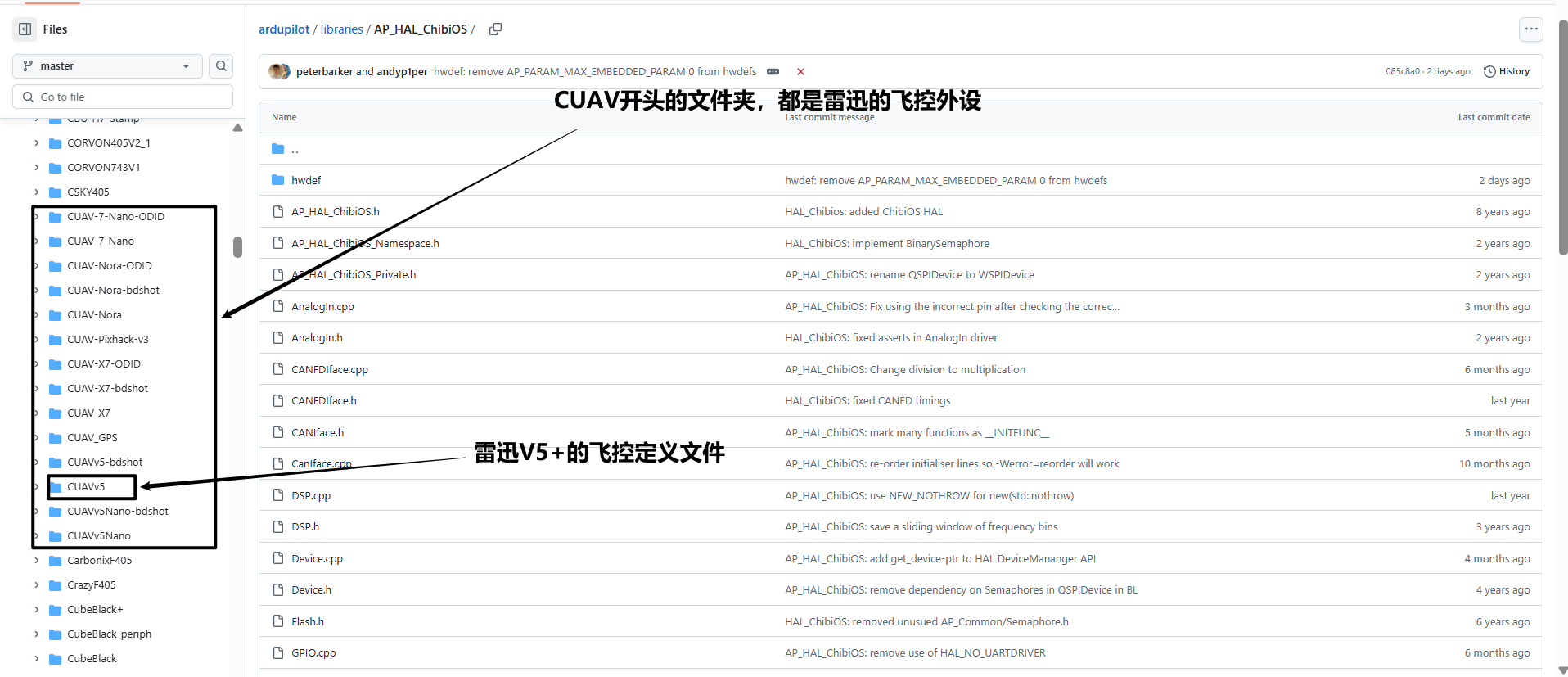Expand the CarbonixF405 folder chevron
This screenshot has height=677, width=1568.
[x=37, y=561]
